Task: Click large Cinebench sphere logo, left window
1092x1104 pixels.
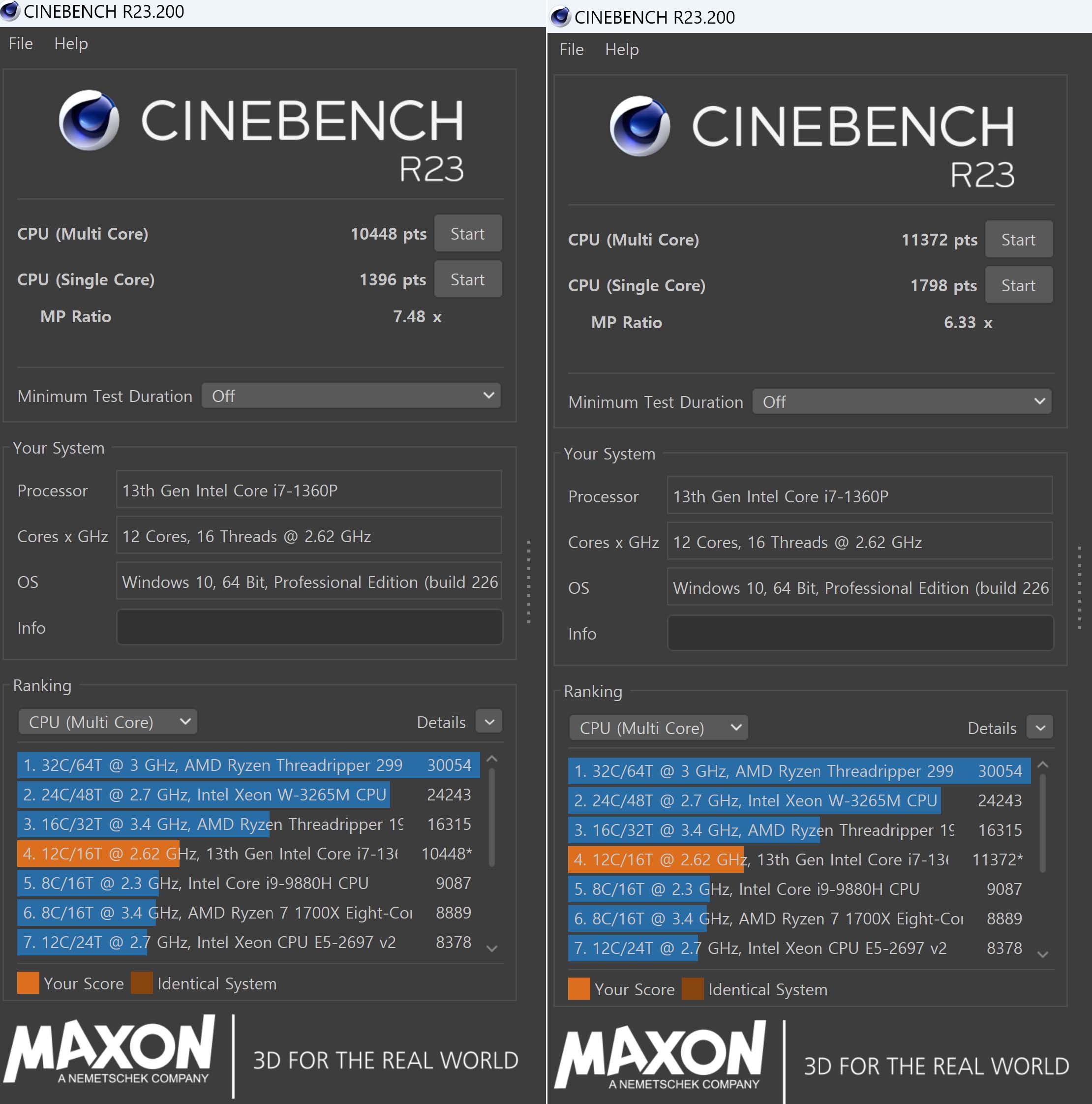Action: pyautogui.click(x=89, y=120)
